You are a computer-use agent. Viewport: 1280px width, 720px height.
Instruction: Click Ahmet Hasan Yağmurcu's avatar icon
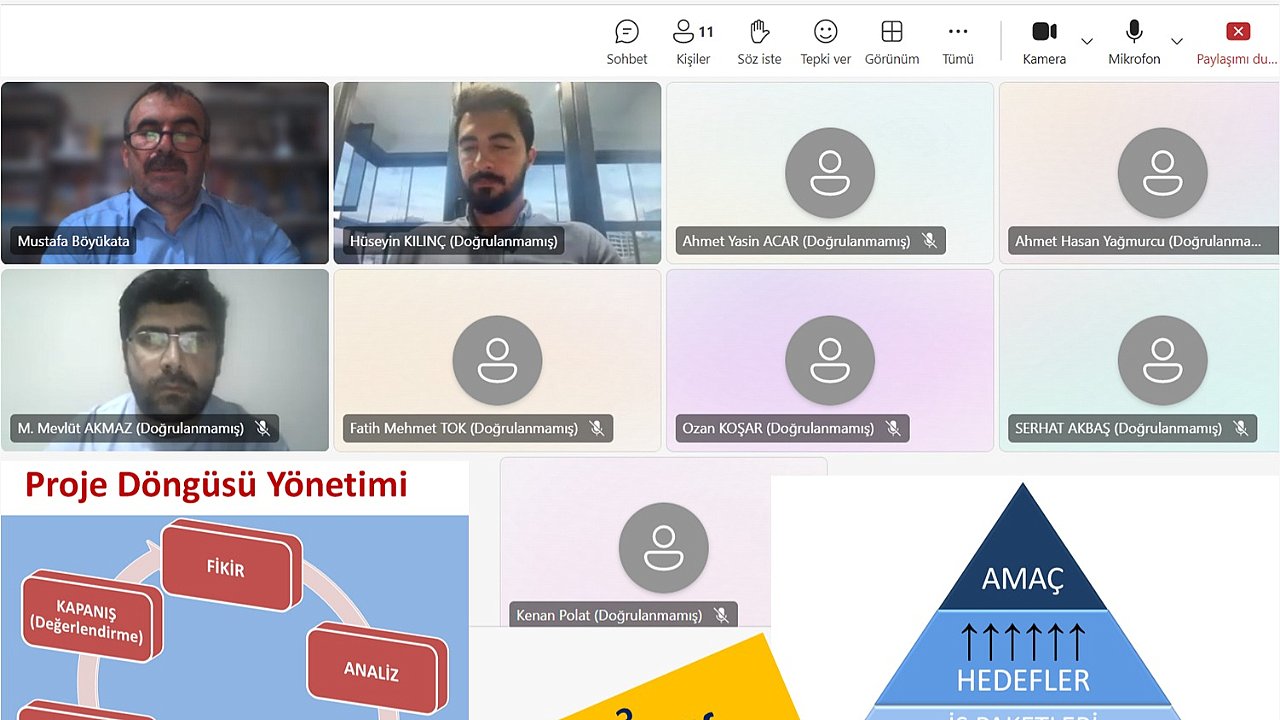(1162, 173)
